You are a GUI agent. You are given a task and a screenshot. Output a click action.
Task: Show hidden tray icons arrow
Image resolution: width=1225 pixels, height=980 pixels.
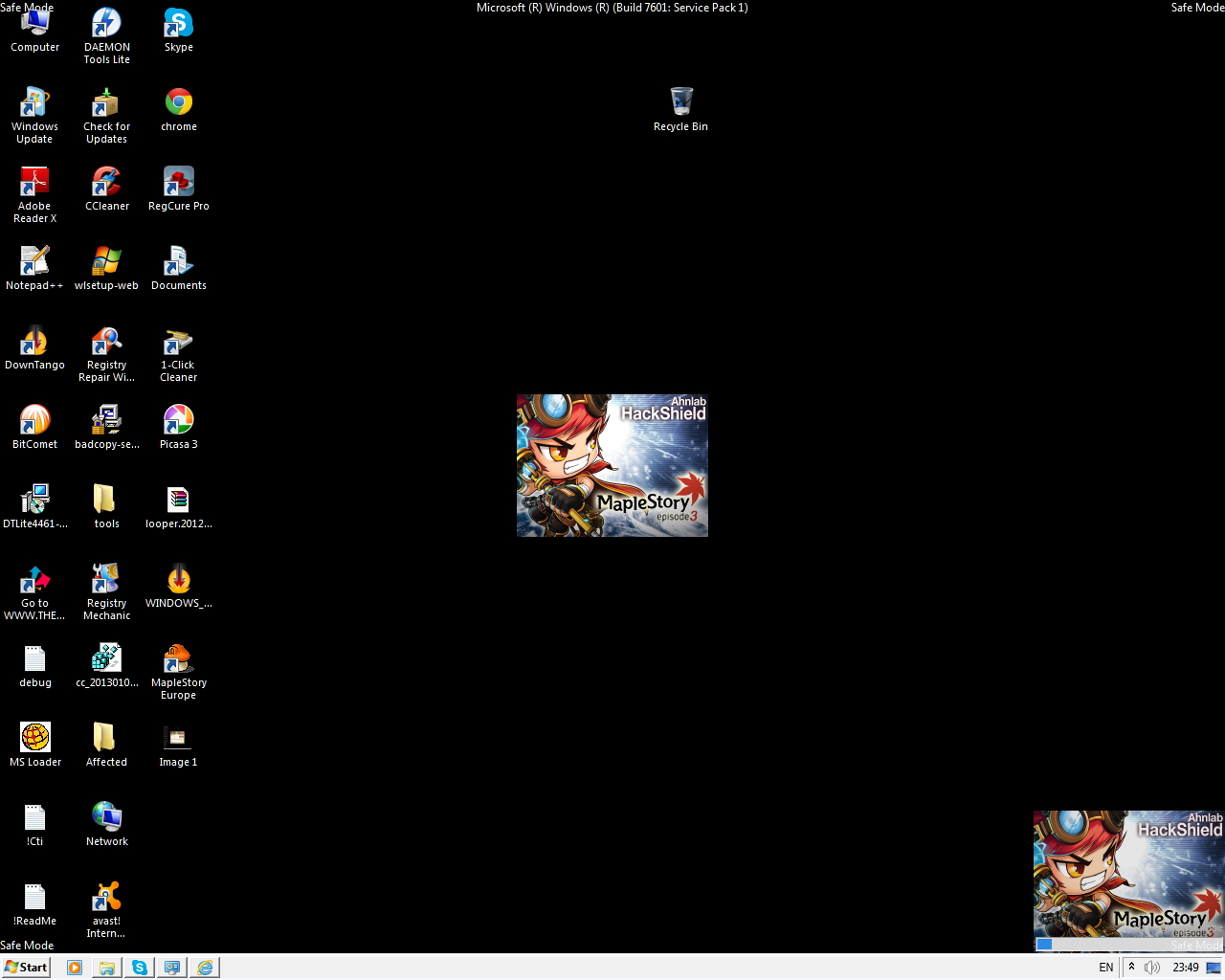pos(1131,968)
